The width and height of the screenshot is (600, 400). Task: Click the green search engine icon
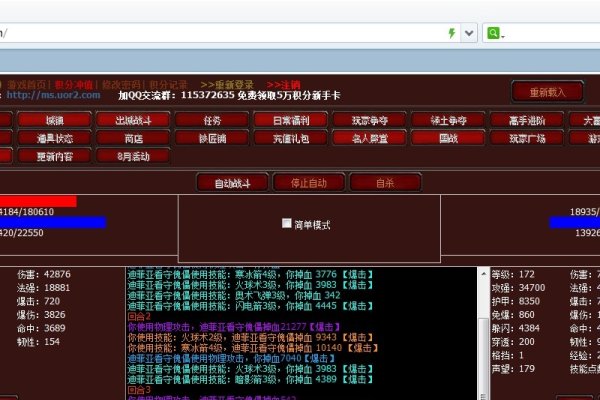[494, 33]
